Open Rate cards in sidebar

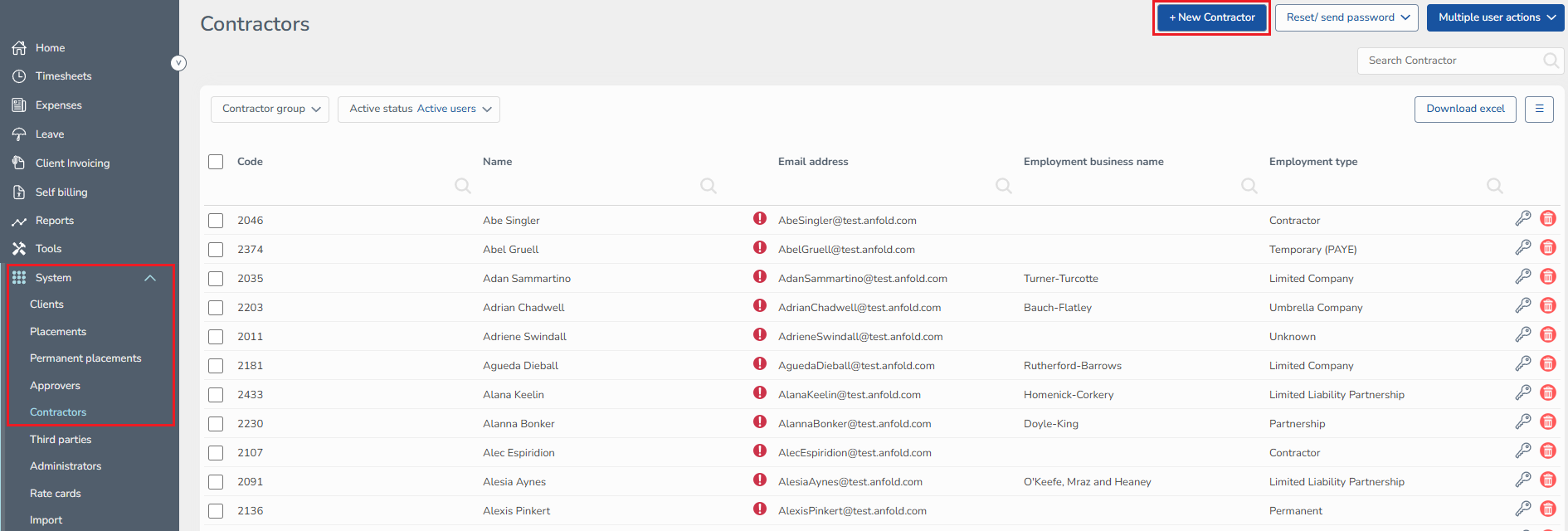click(x=56, y=494)
